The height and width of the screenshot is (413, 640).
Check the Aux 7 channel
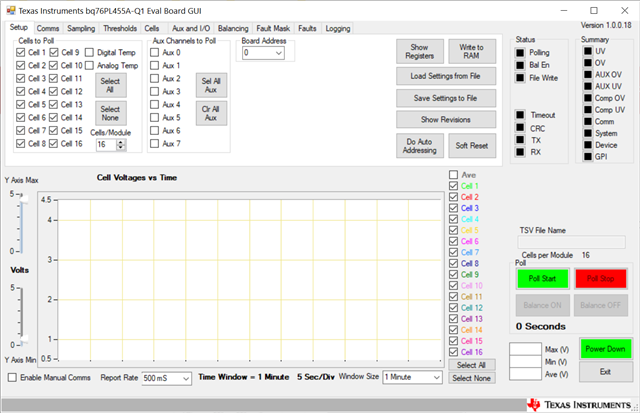[154, 143]
